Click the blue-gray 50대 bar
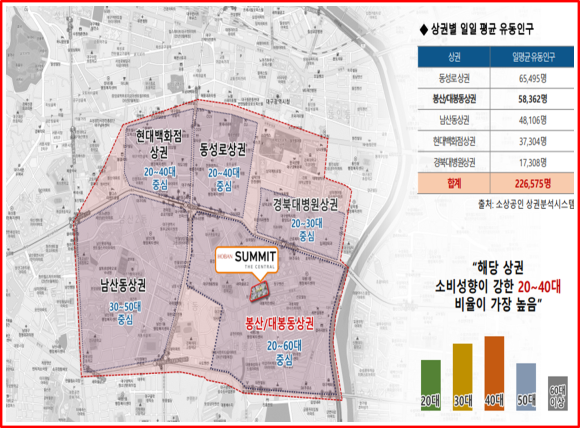This screenshot has width=580, height=428. pos(526,387)
